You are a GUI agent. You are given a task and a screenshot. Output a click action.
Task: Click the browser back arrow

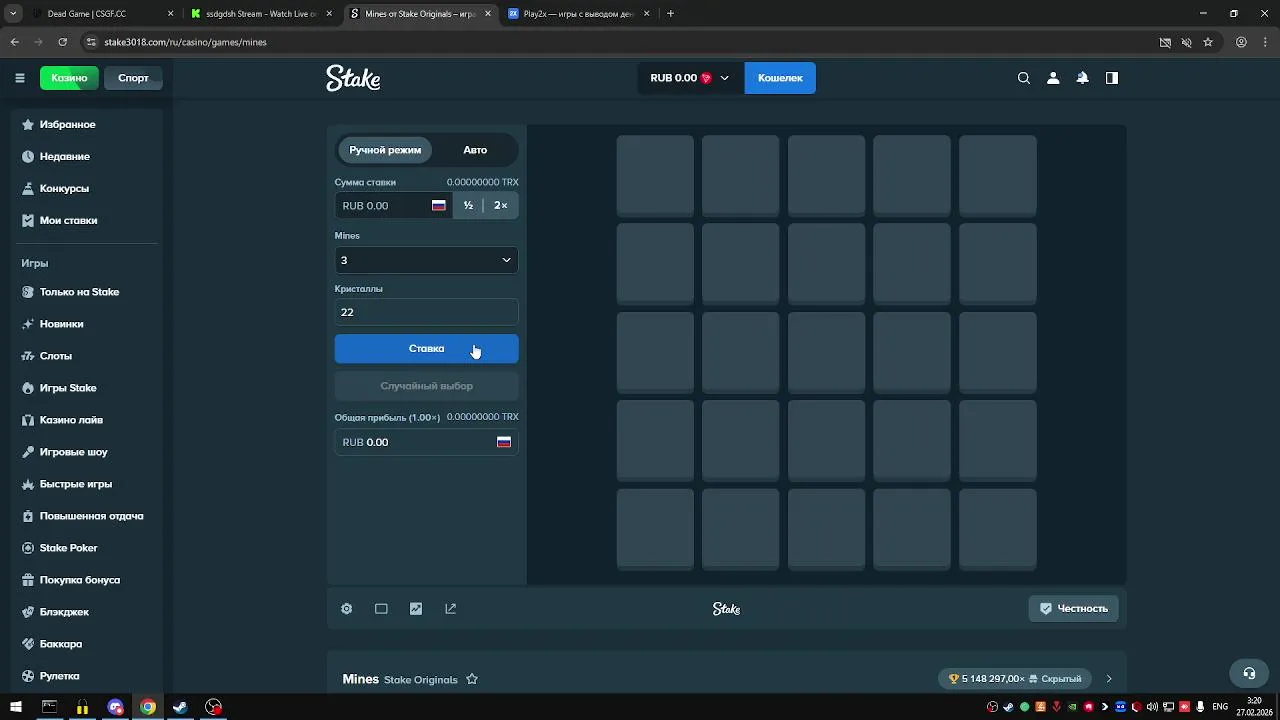pos(14,42)
